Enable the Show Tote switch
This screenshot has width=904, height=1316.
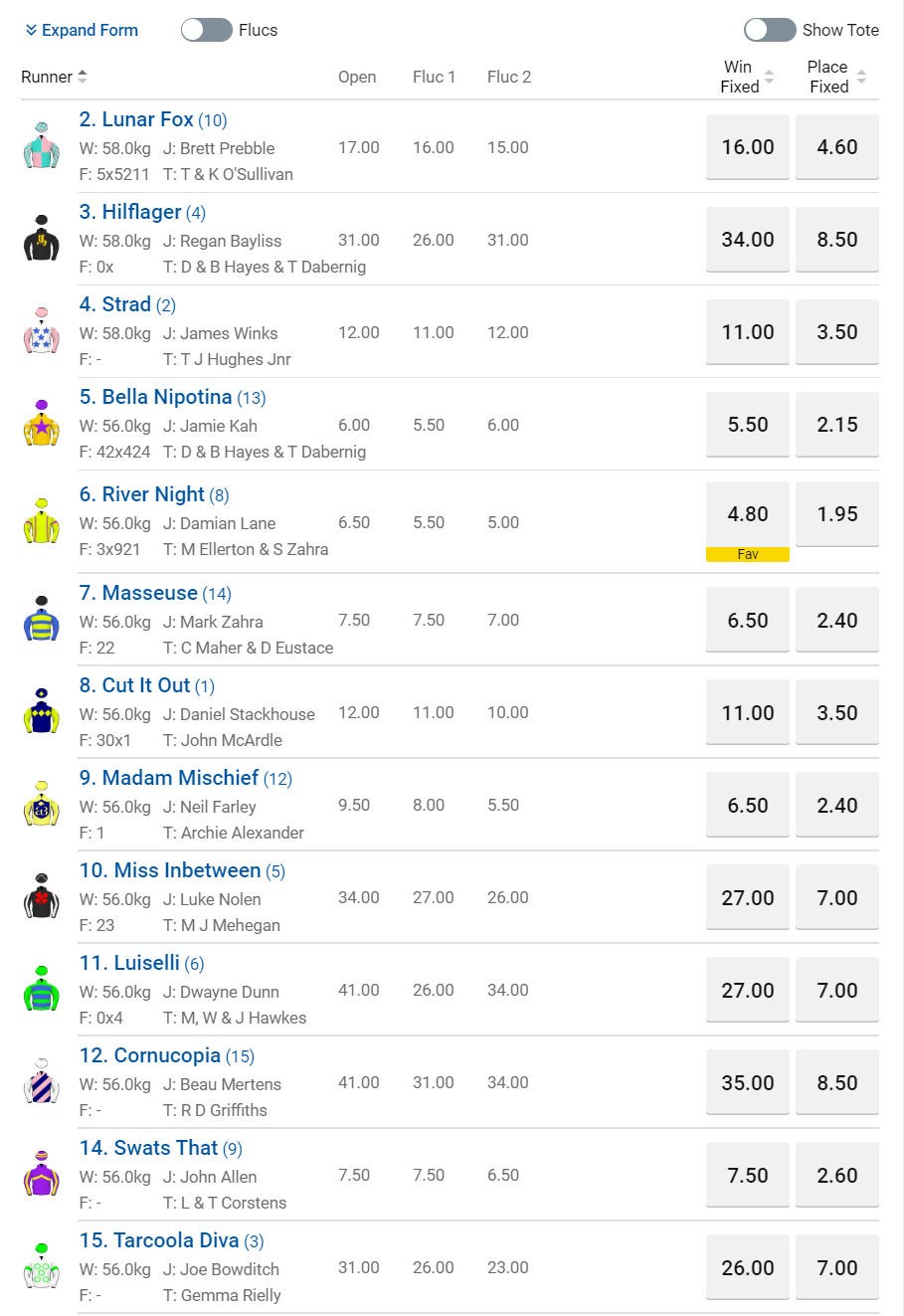pyautogui.click(x=770, y=30)
